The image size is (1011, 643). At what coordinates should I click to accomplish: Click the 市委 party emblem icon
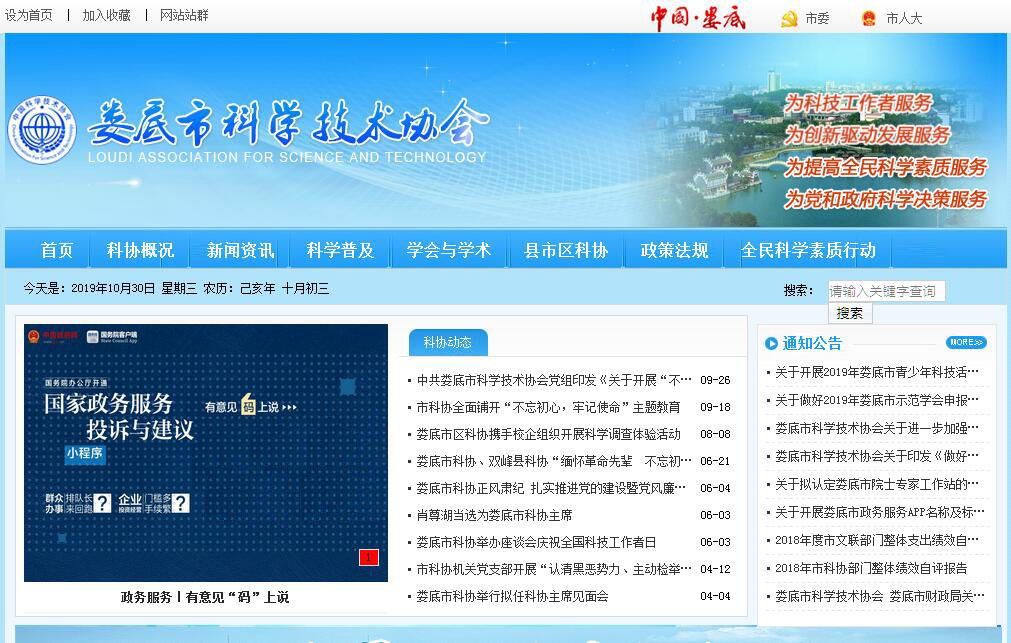click(x=789, y=18)
